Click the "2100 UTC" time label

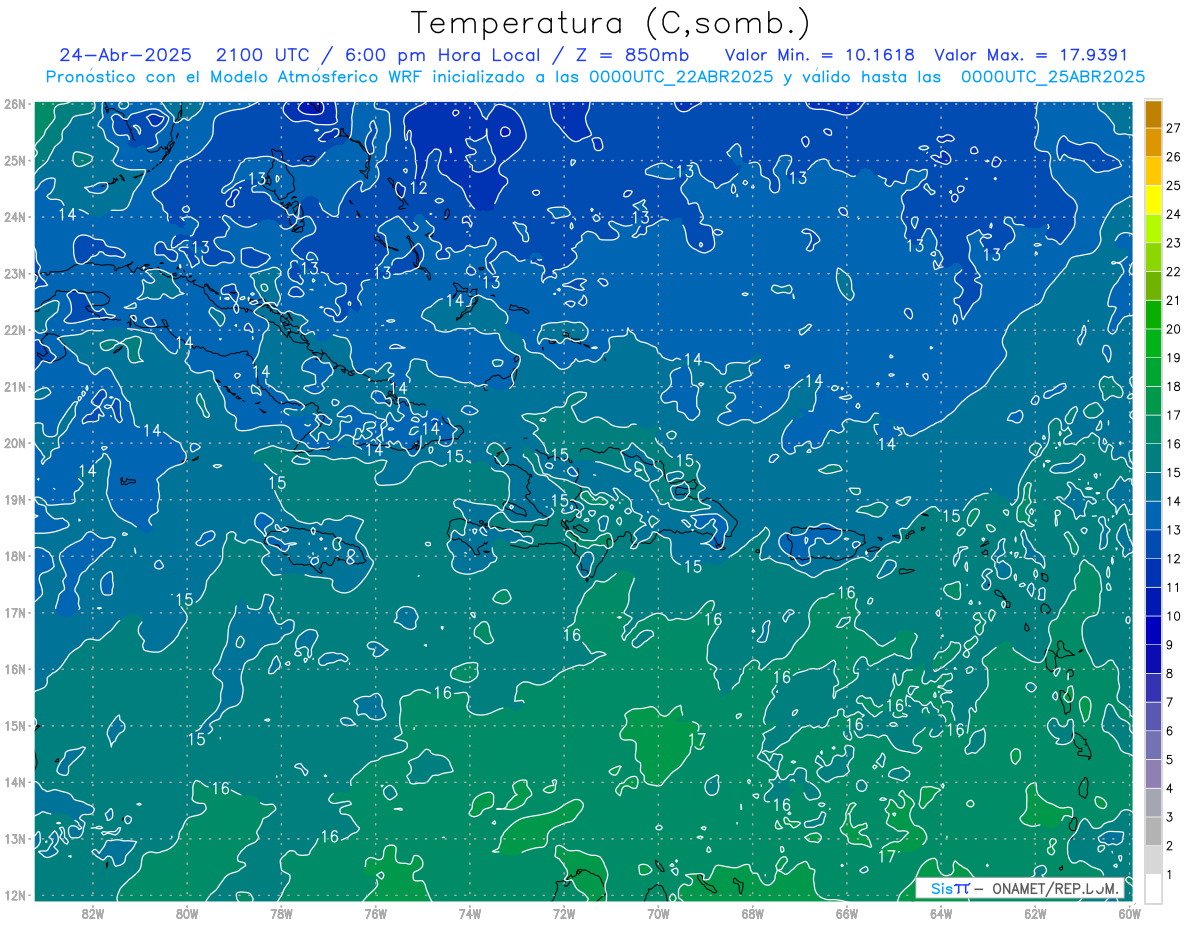point(263,55)
